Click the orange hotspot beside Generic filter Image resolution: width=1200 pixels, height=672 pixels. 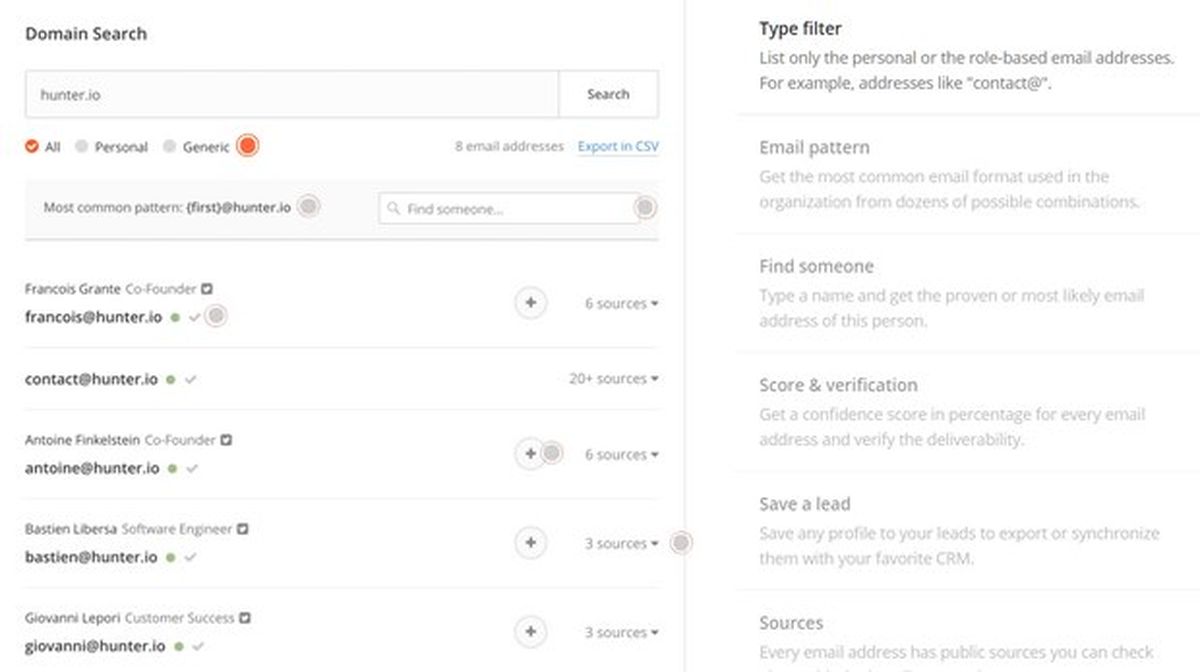pos(248,146)
